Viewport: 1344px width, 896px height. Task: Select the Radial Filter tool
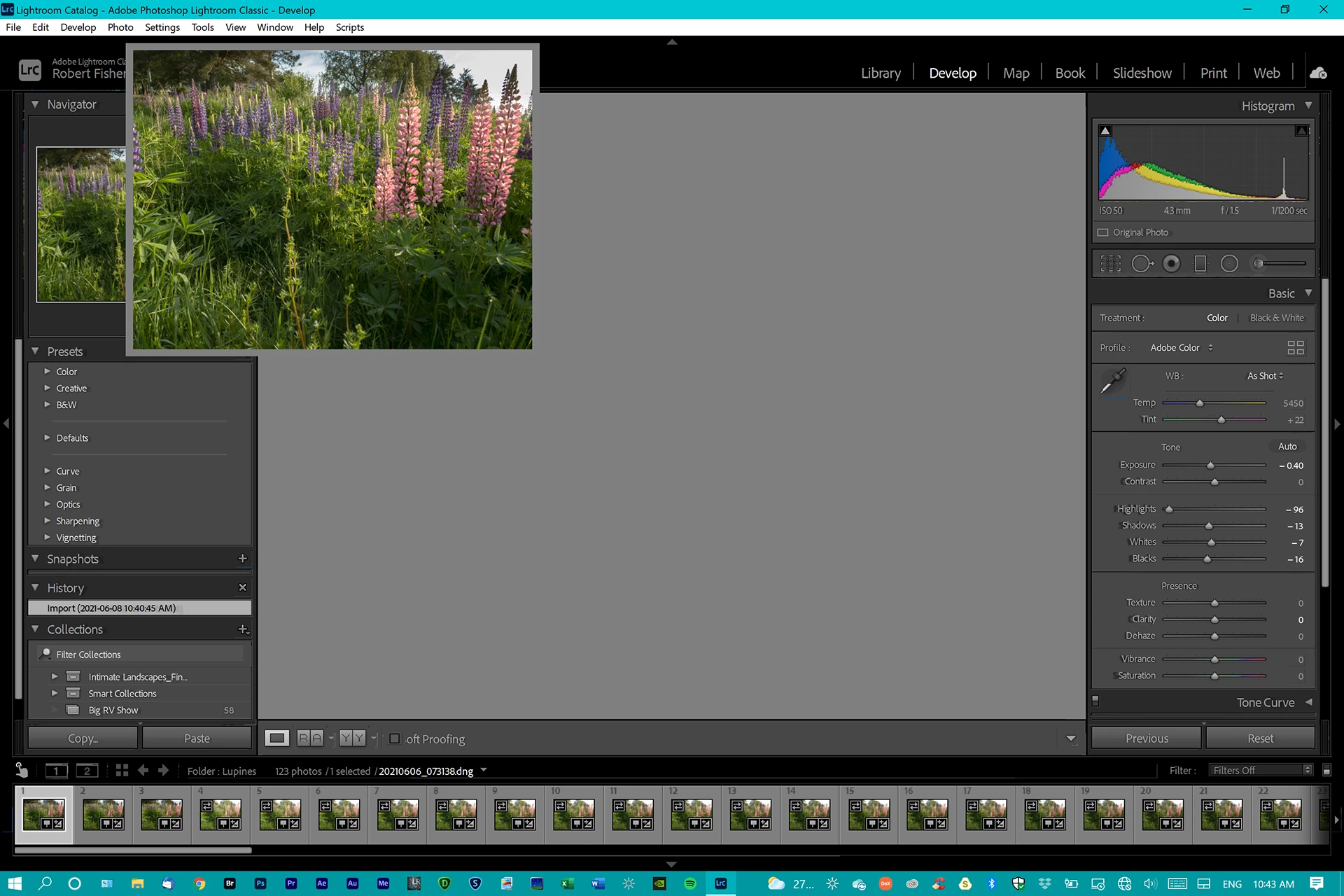point(1229,264)
